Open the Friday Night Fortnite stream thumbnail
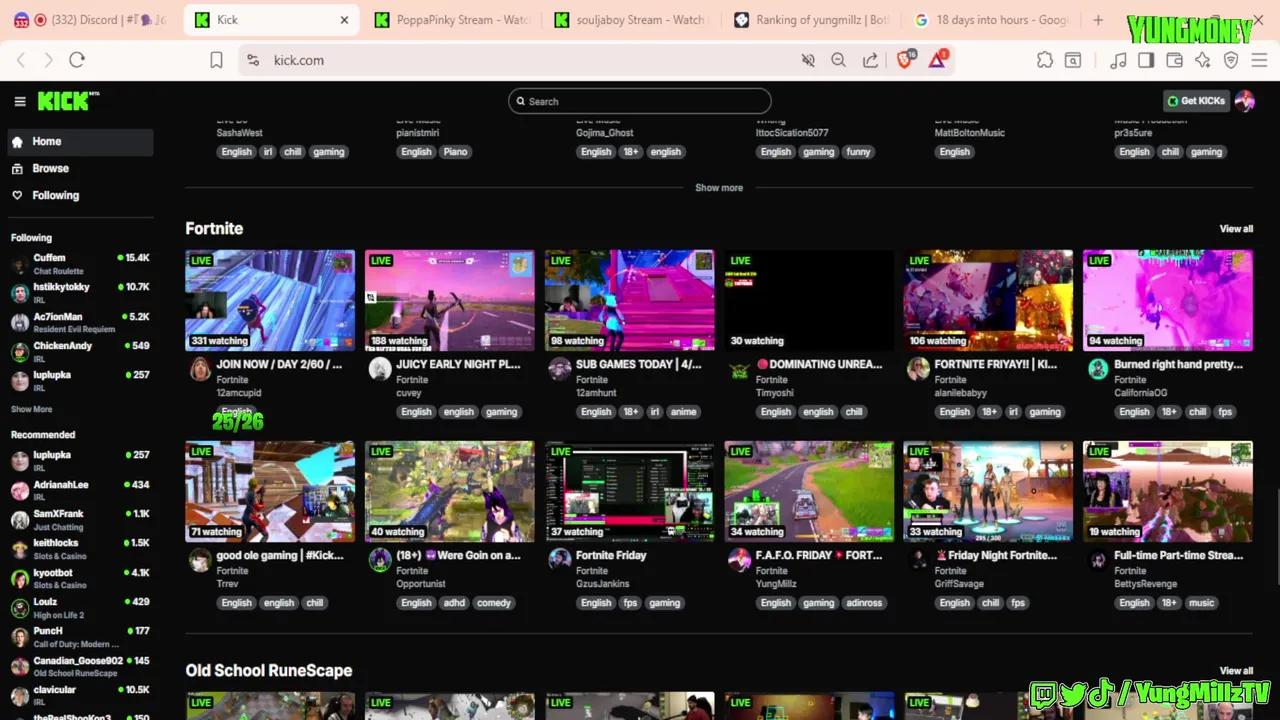The image size is (1280, 720). pos(988,491)
